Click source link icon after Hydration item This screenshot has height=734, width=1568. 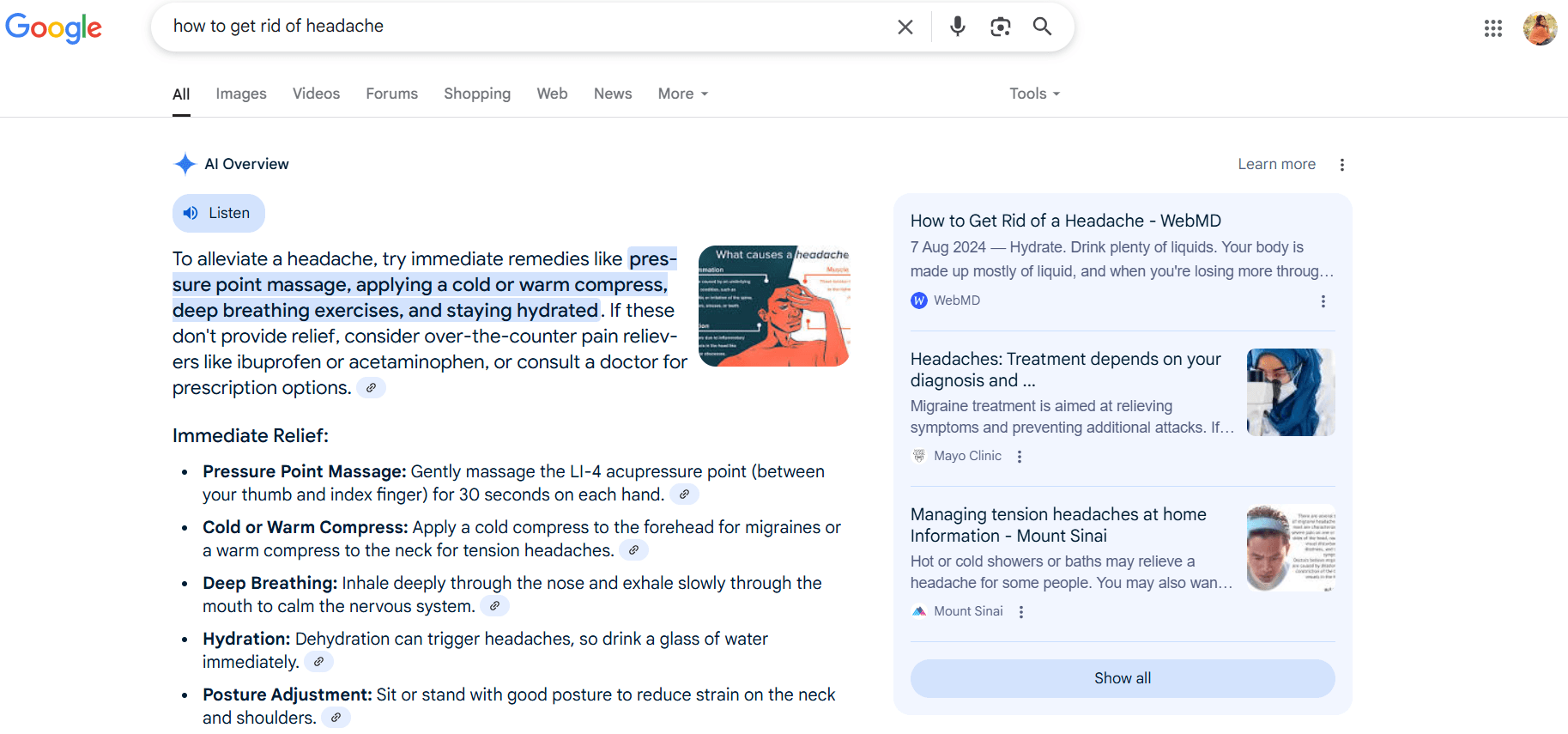(x=318, y=662)
